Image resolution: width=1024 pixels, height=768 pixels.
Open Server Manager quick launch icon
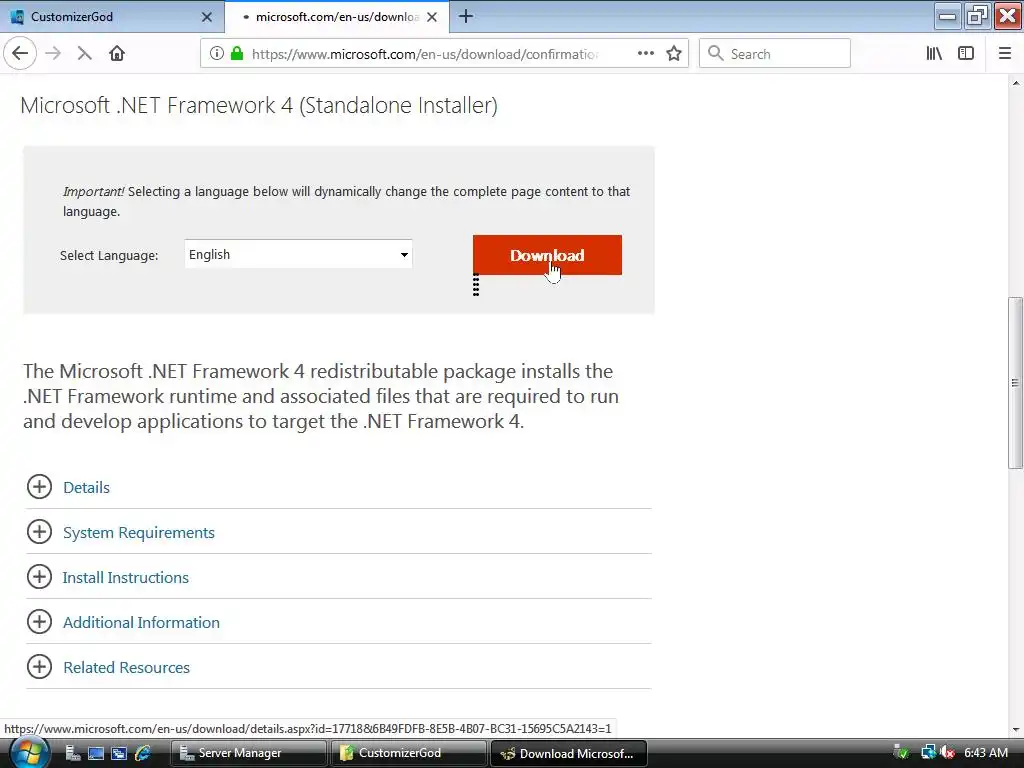pos(72,754)
